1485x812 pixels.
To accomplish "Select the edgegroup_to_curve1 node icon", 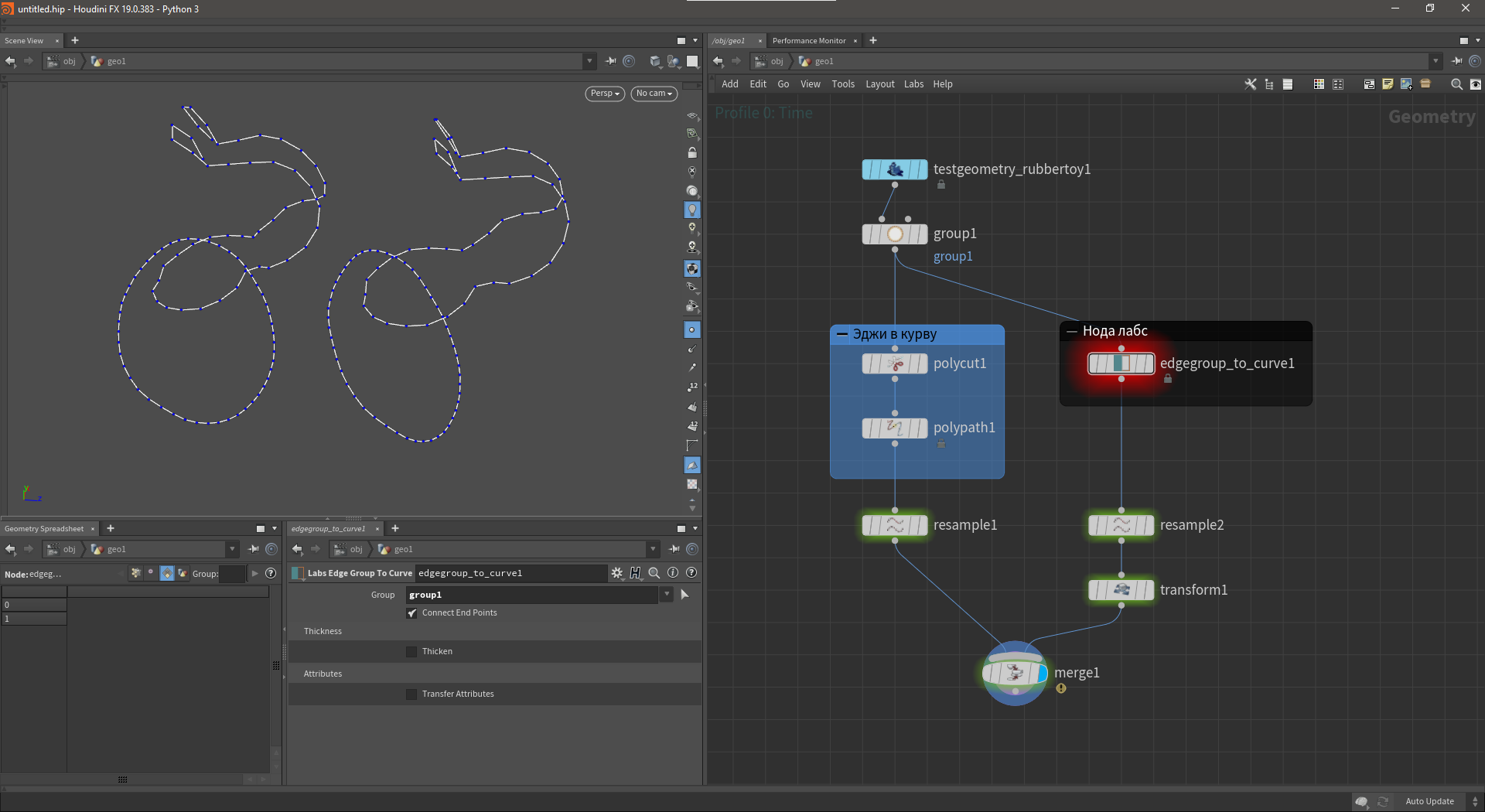I will tap(1121, 363).
